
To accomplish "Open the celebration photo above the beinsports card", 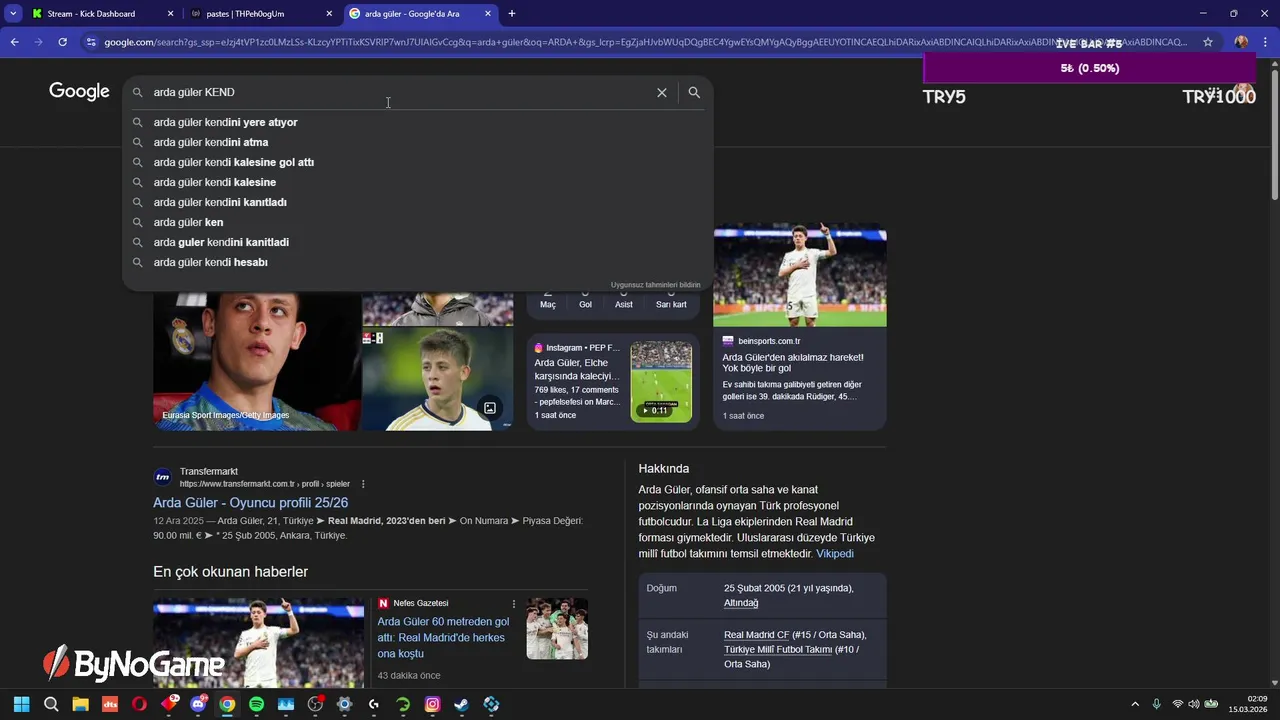I will [x=800, y=274].
